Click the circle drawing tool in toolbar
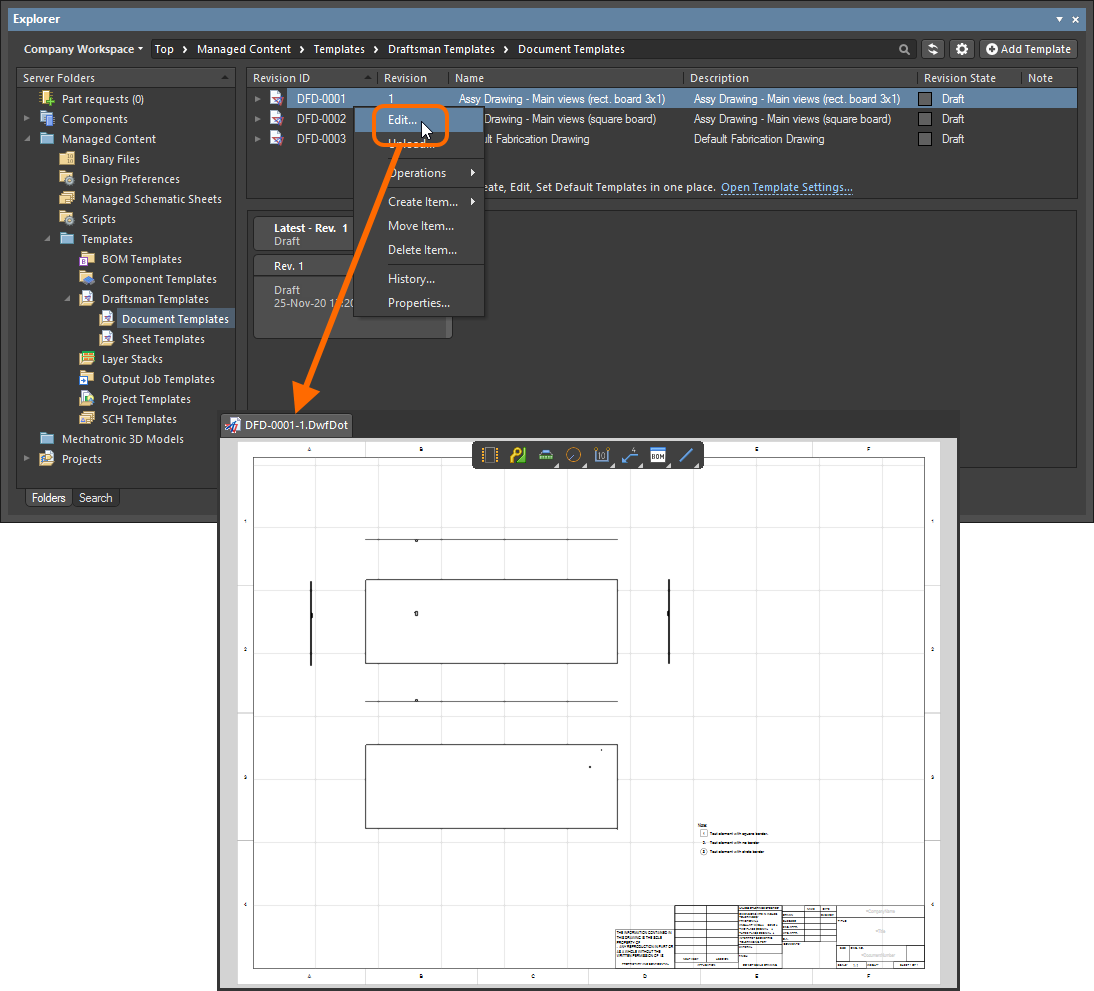1094x991 pixels. (x=573, y=455)
